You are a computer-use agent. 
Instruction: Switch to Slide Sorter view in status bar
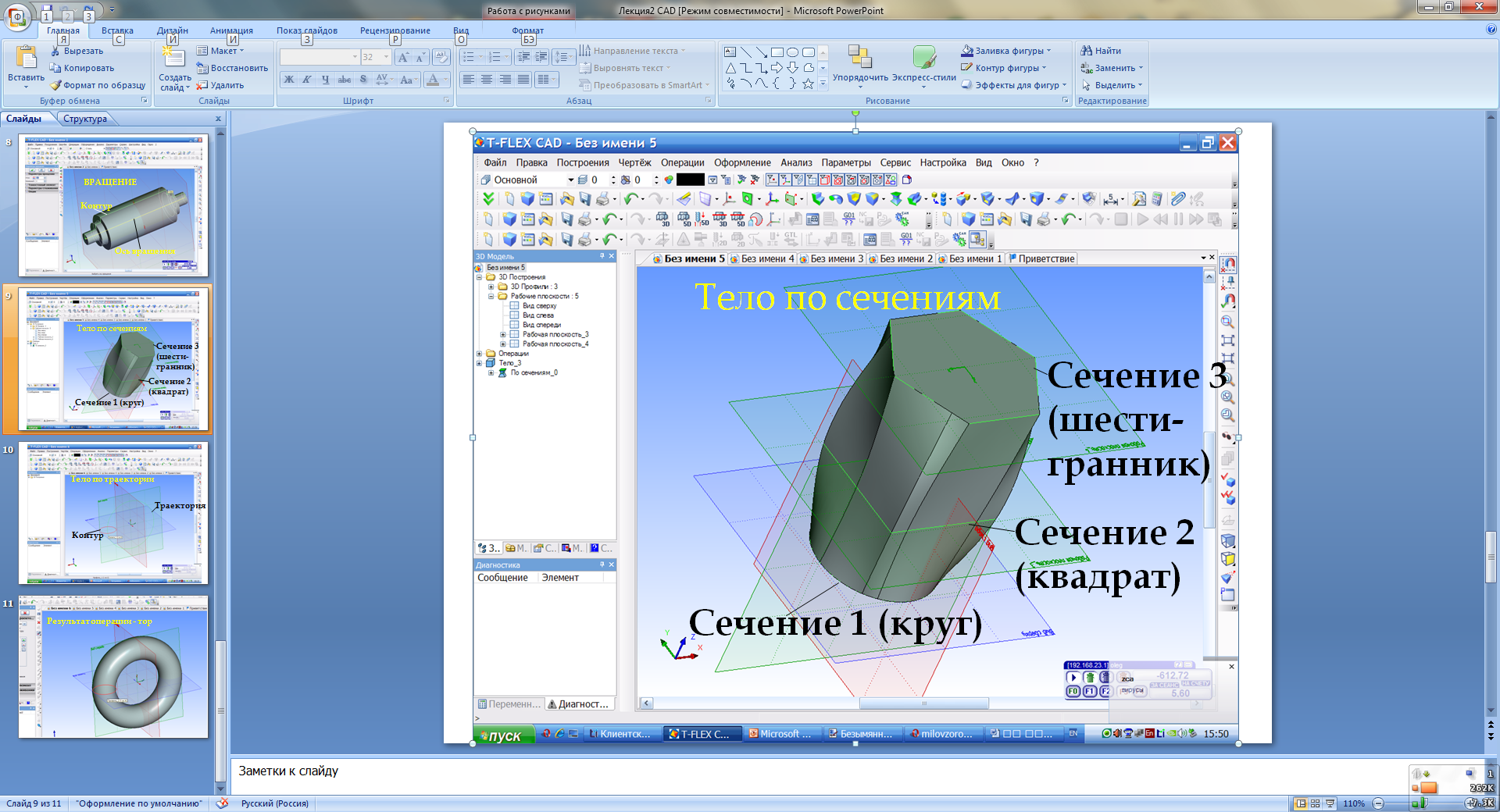(1315, 803)
